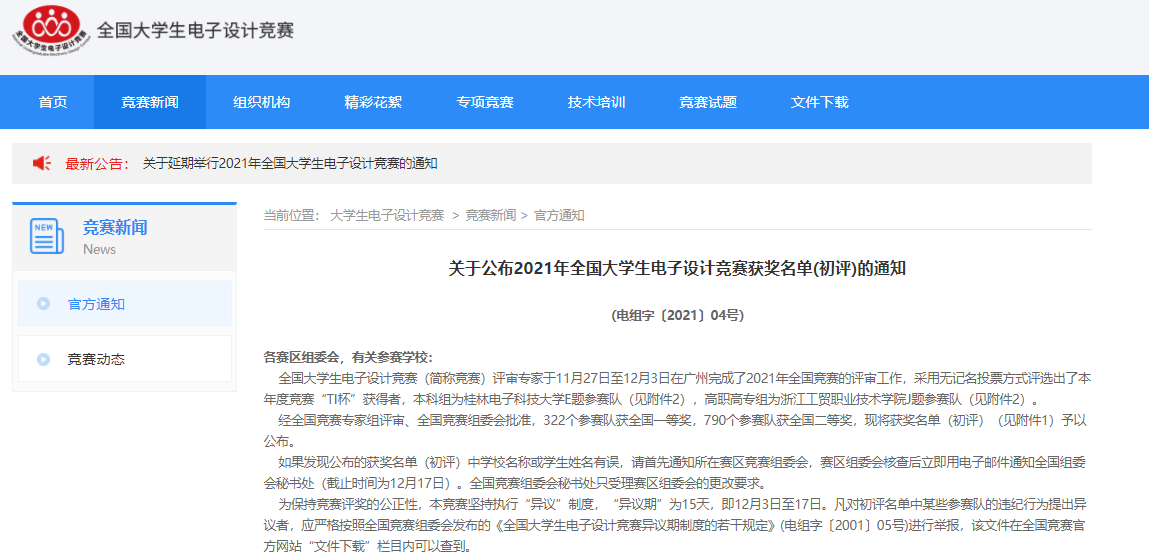Select 官方通知 in the left sidebar

tap(96, 304)
